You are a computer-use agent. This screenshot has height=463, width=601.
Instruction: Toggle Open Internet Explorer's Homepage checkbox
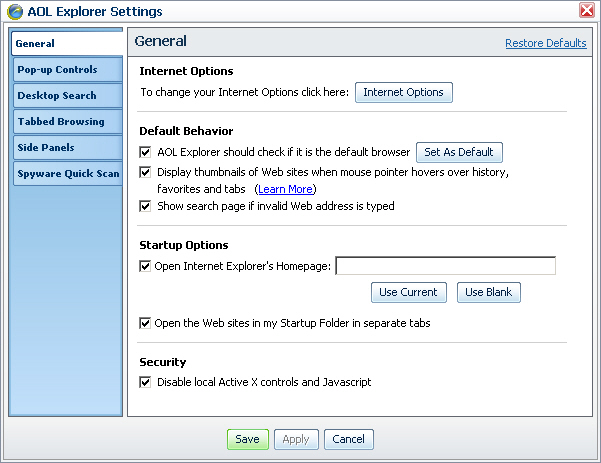[145, 266]
